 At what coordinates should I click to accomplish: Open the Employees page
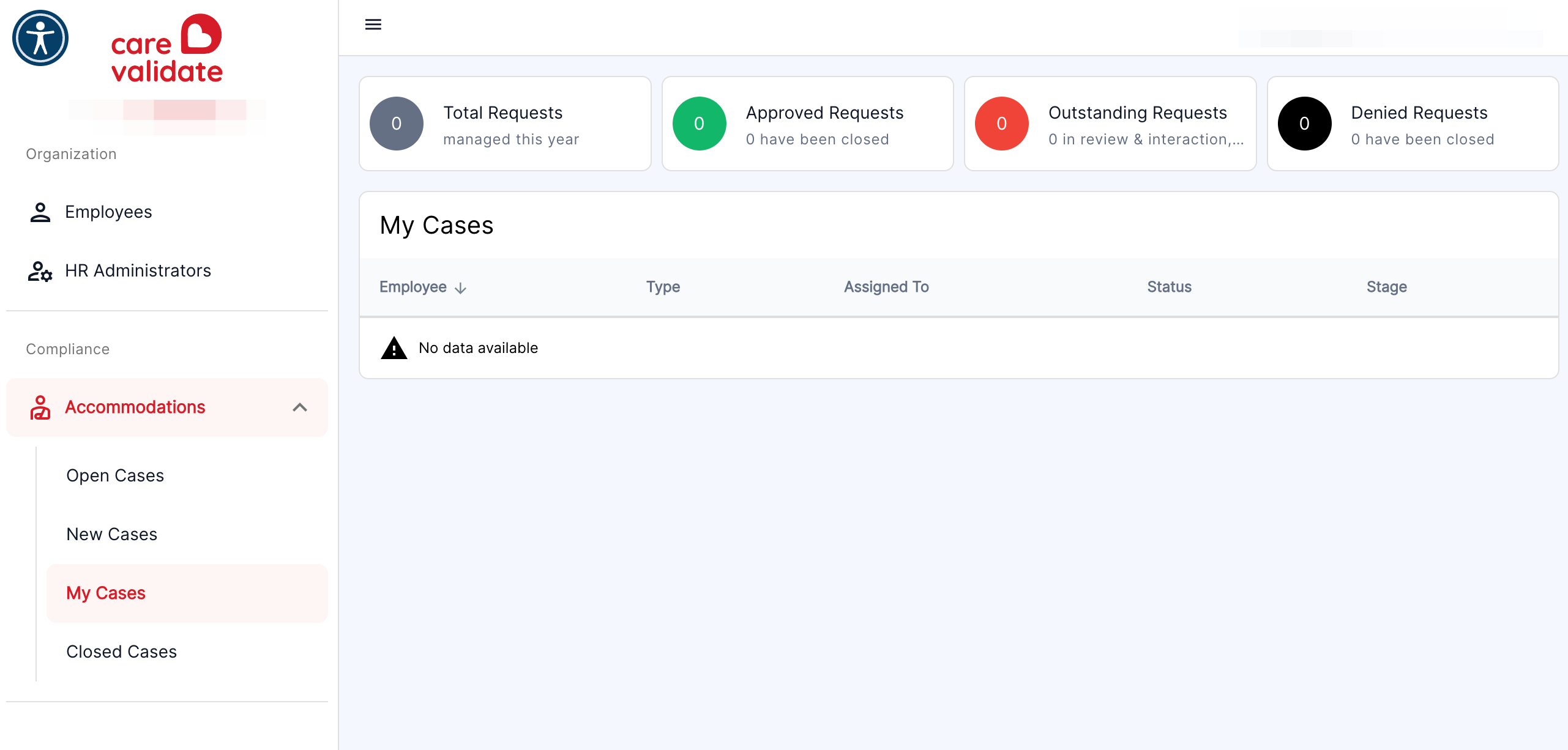tap(167, 212)
